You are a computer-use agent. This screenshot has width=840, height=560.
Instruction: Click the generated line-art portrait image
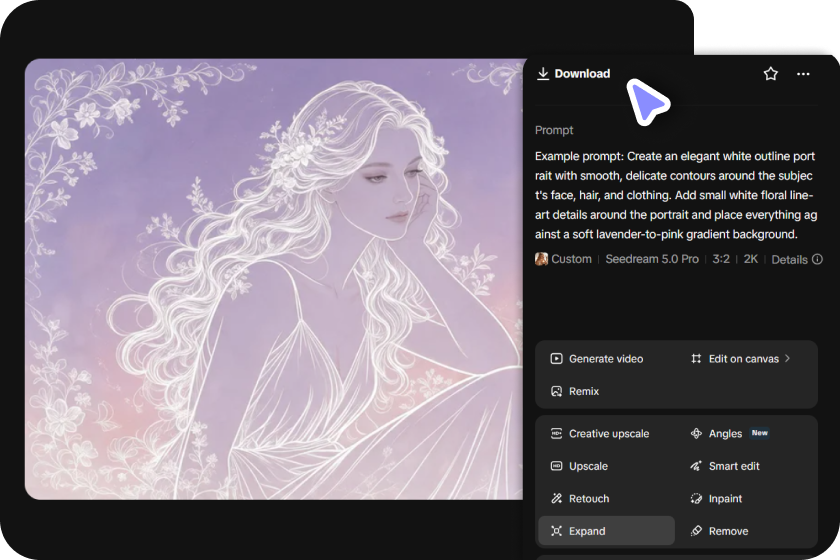click(x=274, y=279)
